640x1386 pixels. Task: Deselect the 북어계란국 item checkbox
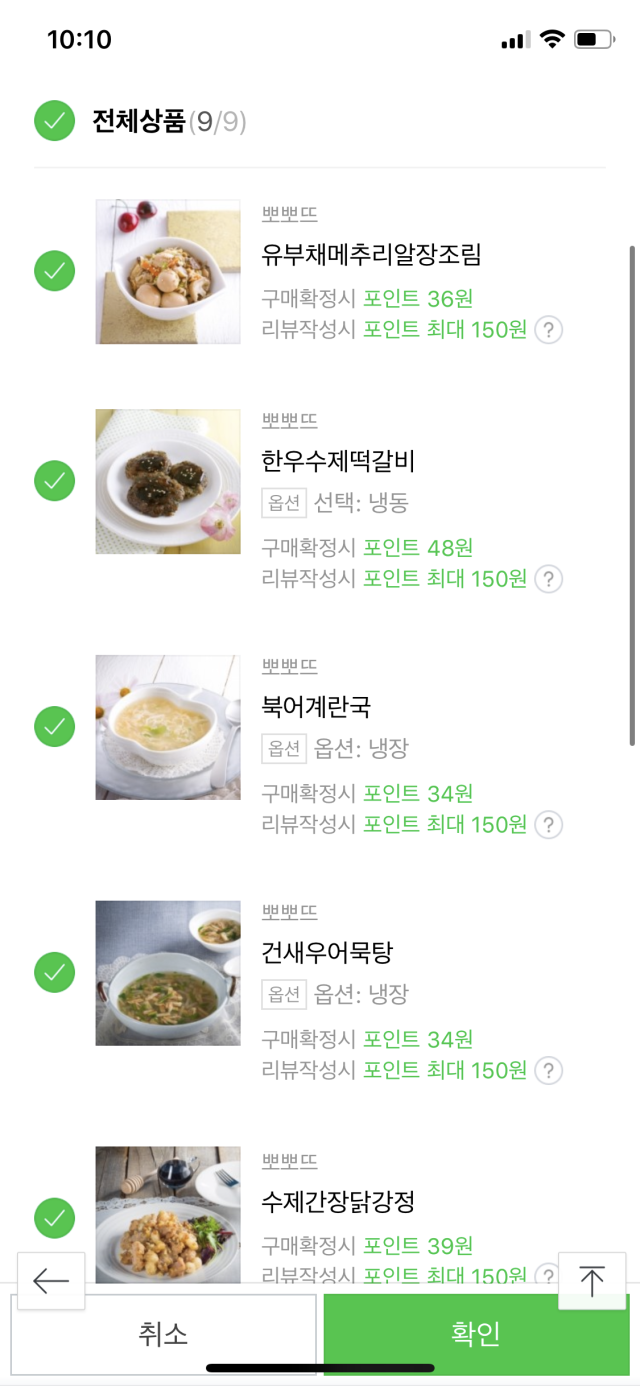[55, 727]
